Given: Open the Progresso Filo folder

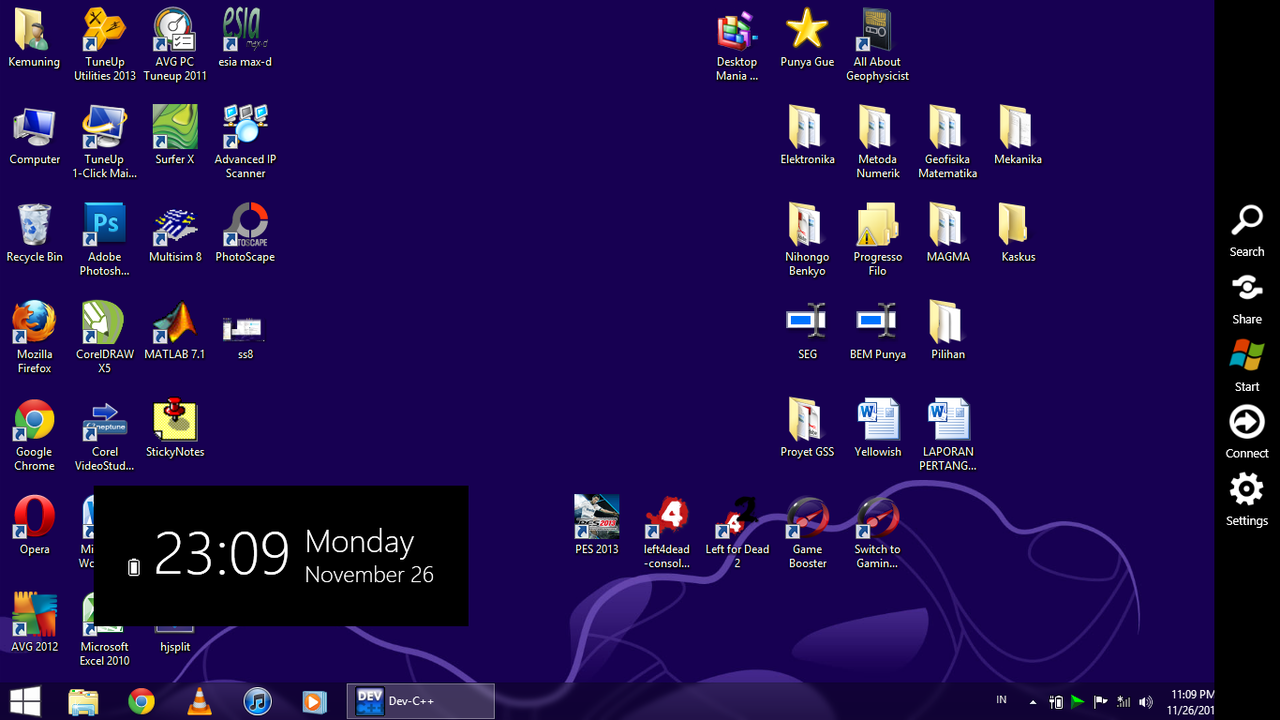Looking at the screenshot, I should click(x=877, y=240).
